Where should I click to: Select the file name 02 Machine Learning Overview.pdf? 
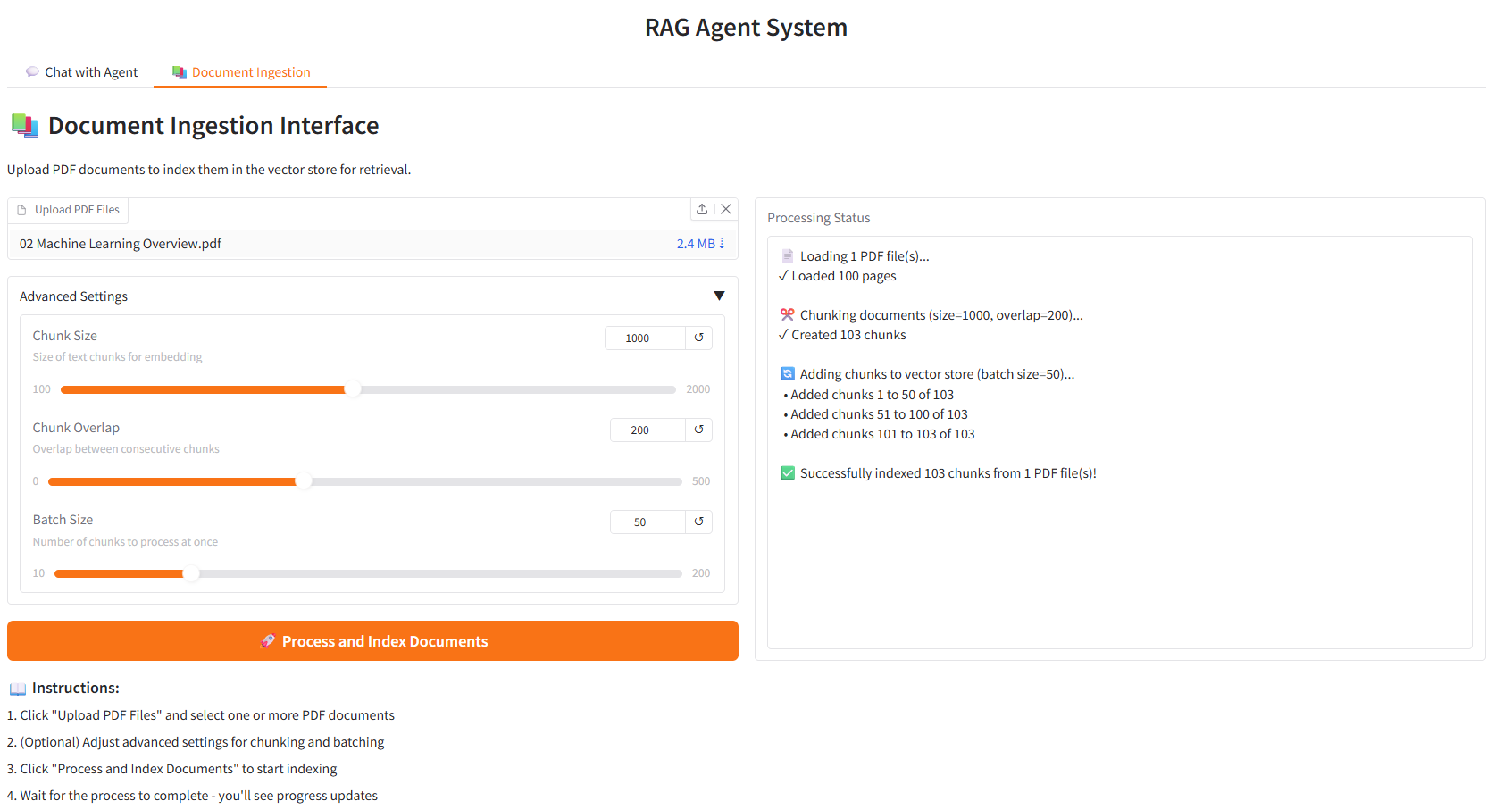tap(121, 244)
